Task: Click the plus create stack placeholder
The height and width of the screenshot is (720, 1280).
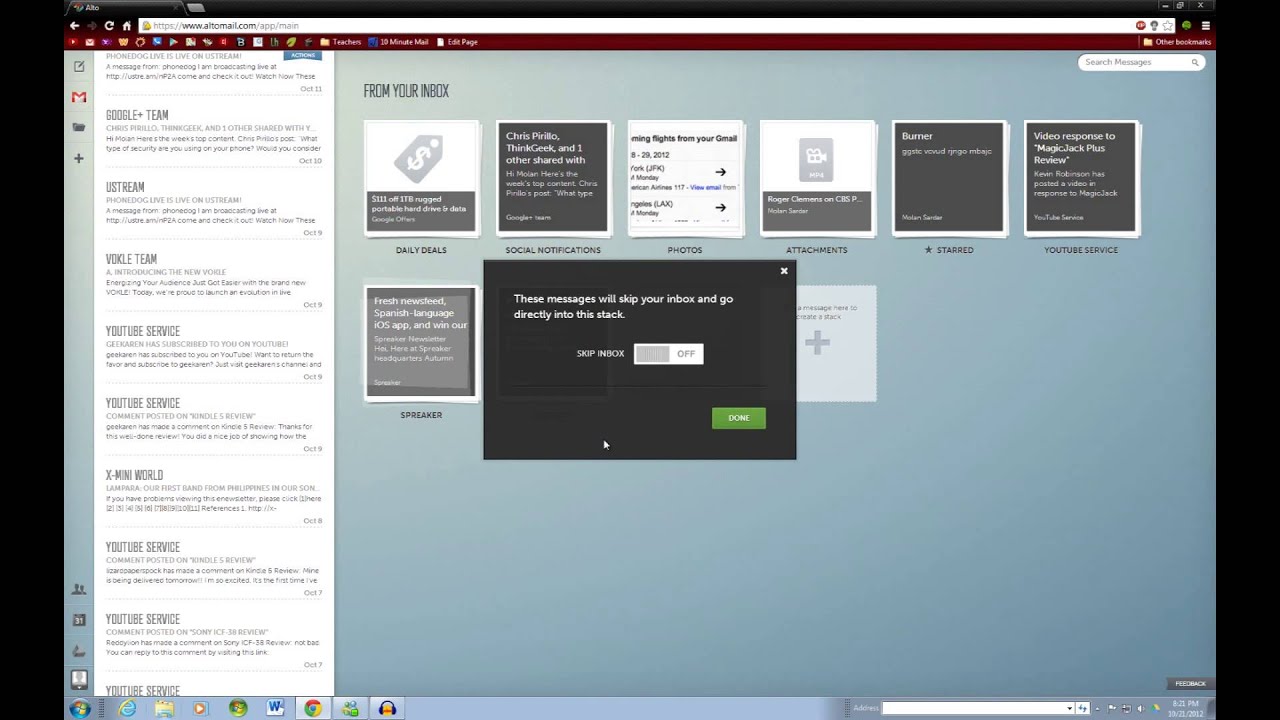Action: tap(817, 343)
